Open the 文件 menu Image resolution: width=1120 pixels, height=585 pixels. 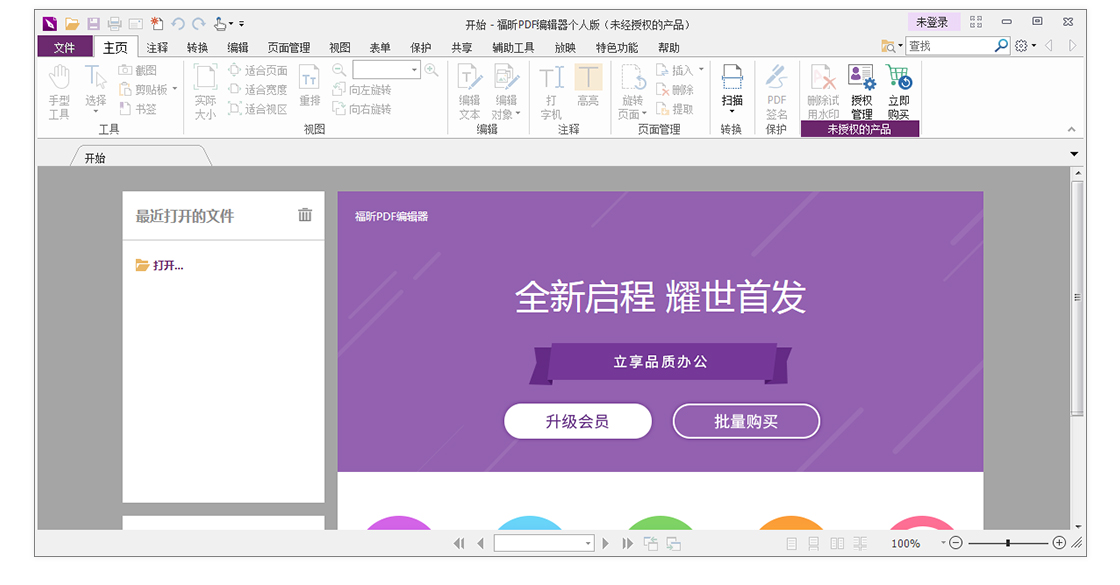point(64,47)
